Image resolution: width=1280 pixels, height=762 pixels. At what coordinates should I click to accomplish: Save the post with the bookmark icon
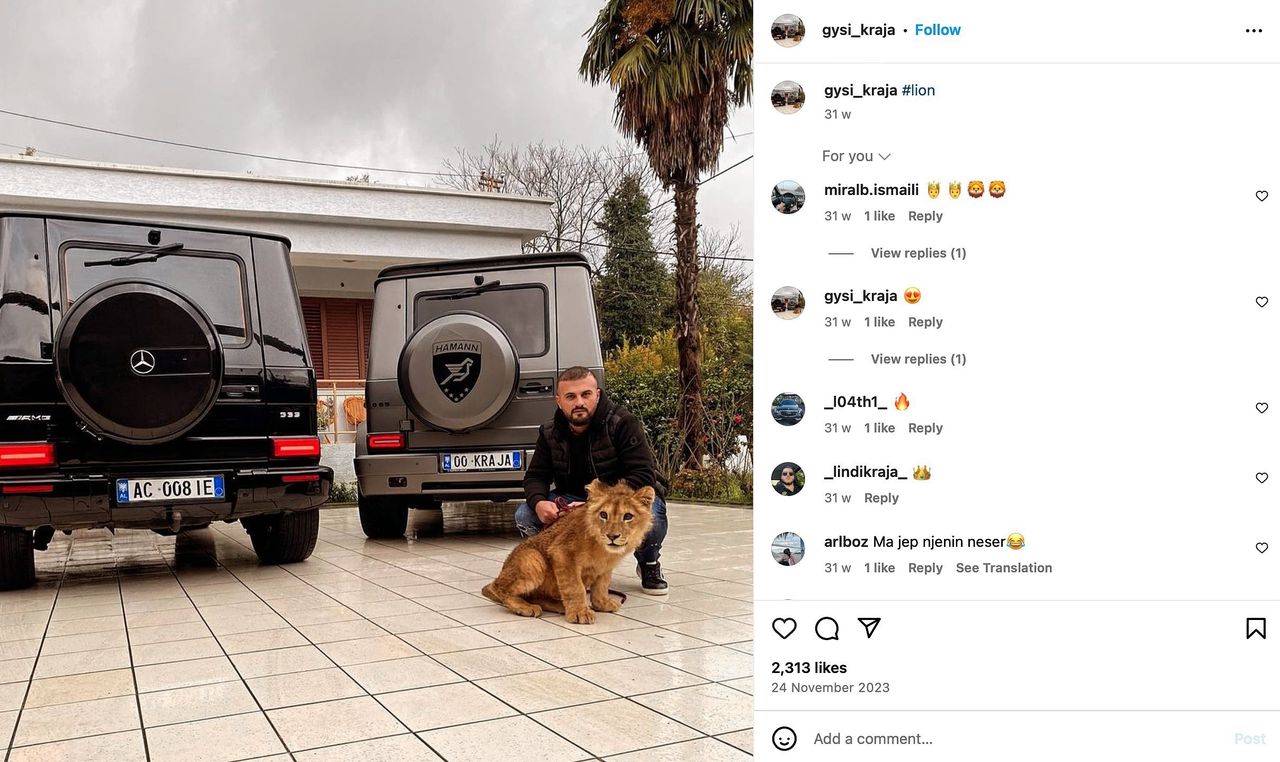coord(1256,628)
